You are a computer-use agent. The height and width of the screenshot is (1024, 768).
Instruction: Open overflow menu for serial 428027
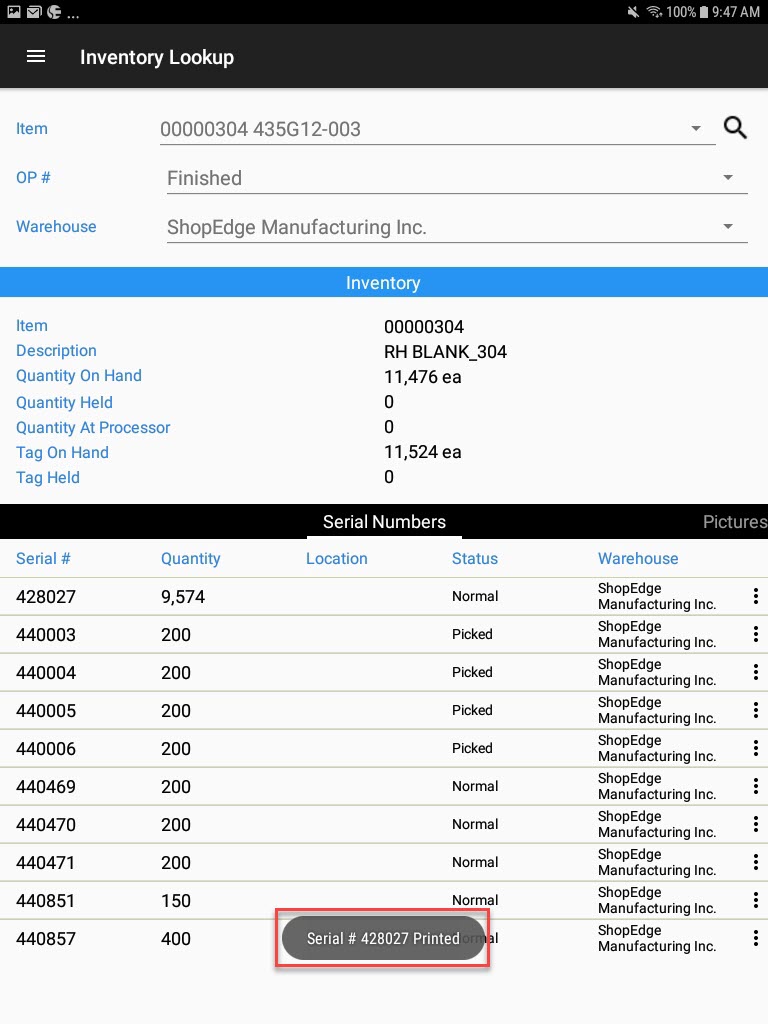[756, 596]
